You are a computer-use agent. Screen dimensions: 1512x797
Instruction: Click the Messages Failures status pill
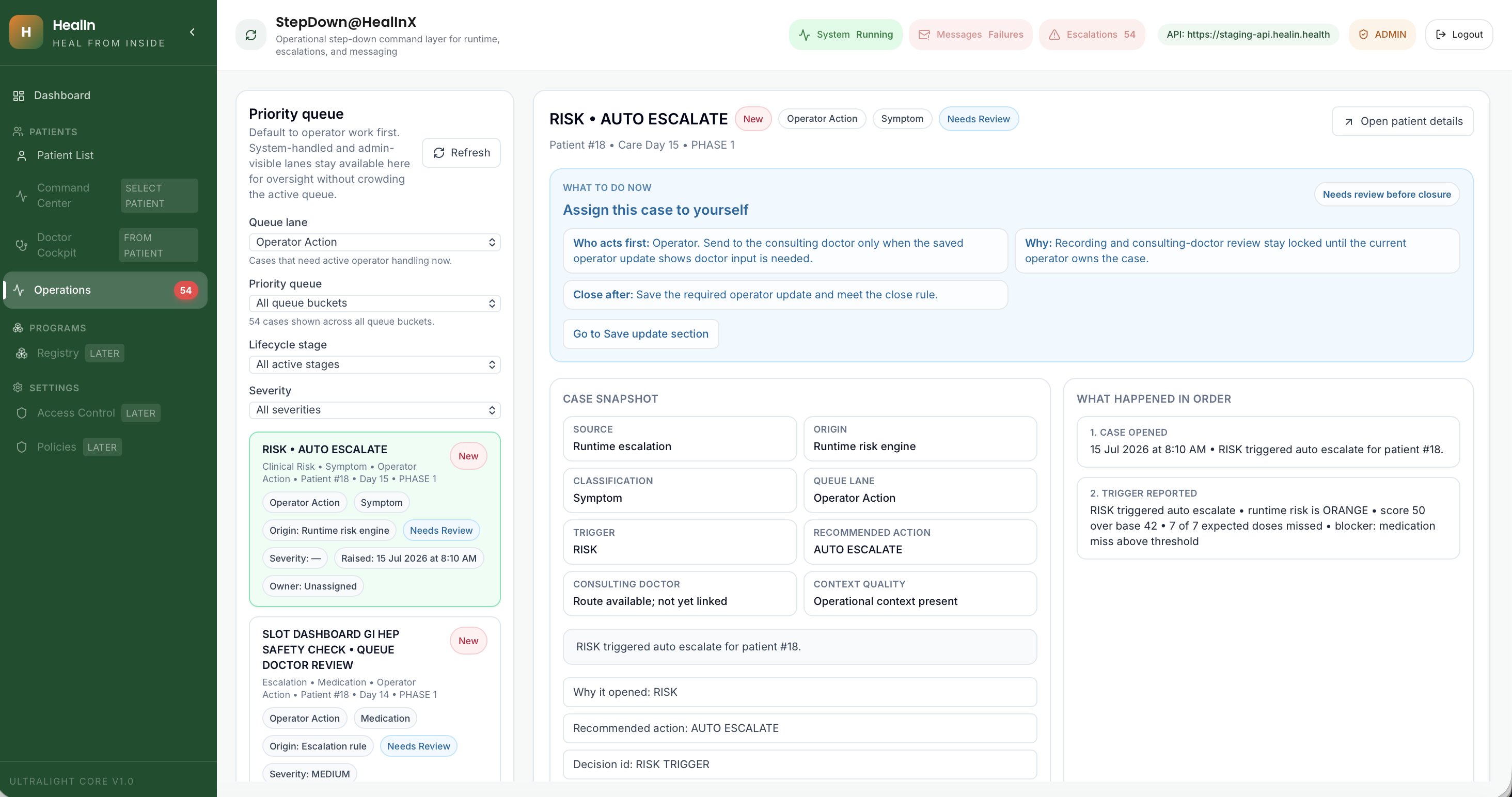(970, 35)
